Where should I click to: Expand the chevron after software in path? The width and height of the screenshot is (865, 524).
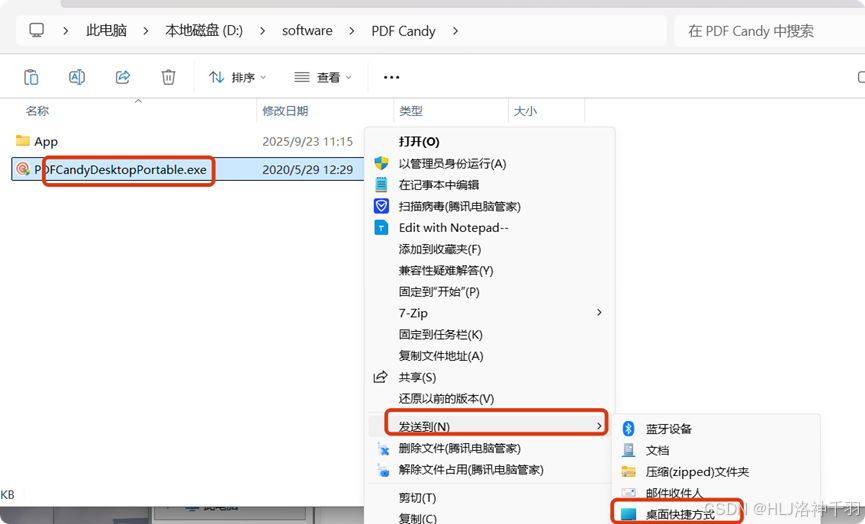[351, 31]
